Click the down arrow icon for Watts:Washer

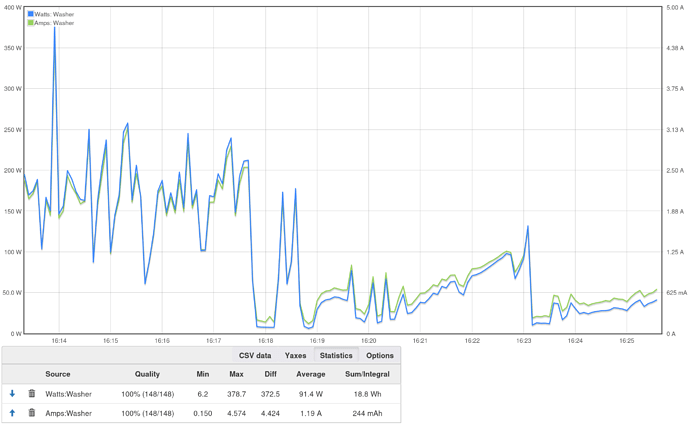12,394
